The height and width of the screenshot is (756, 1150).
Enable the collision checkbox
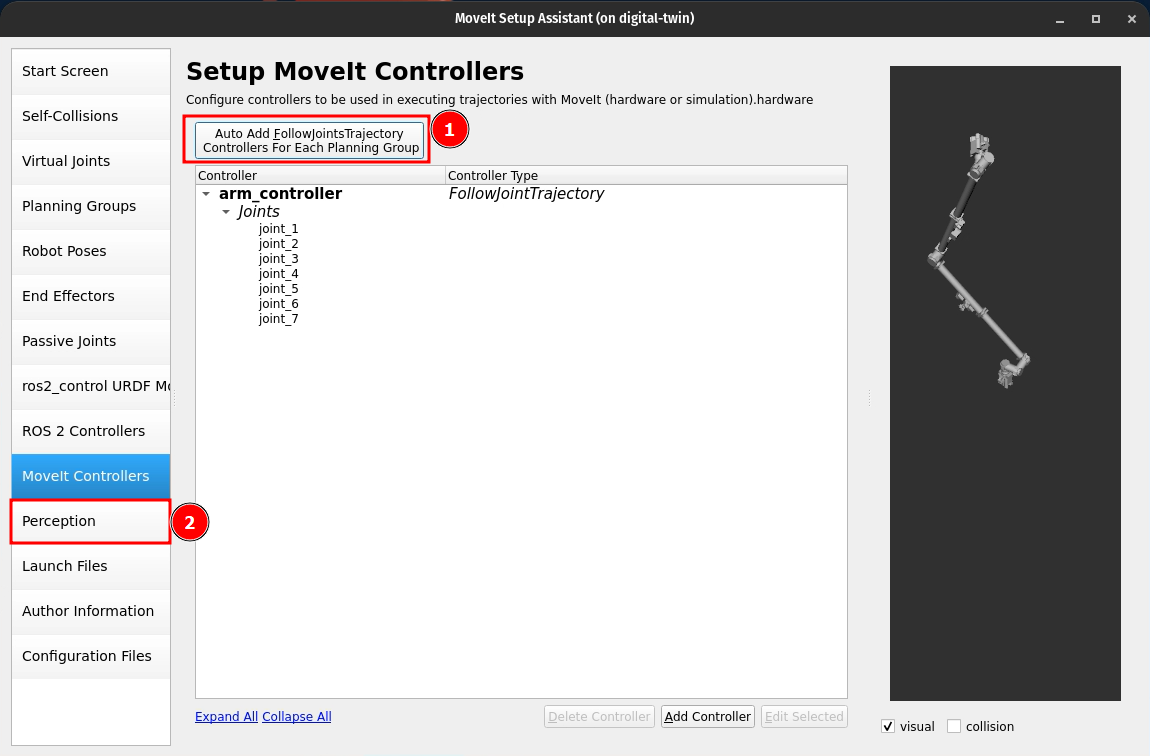click(x=954, y=726)
